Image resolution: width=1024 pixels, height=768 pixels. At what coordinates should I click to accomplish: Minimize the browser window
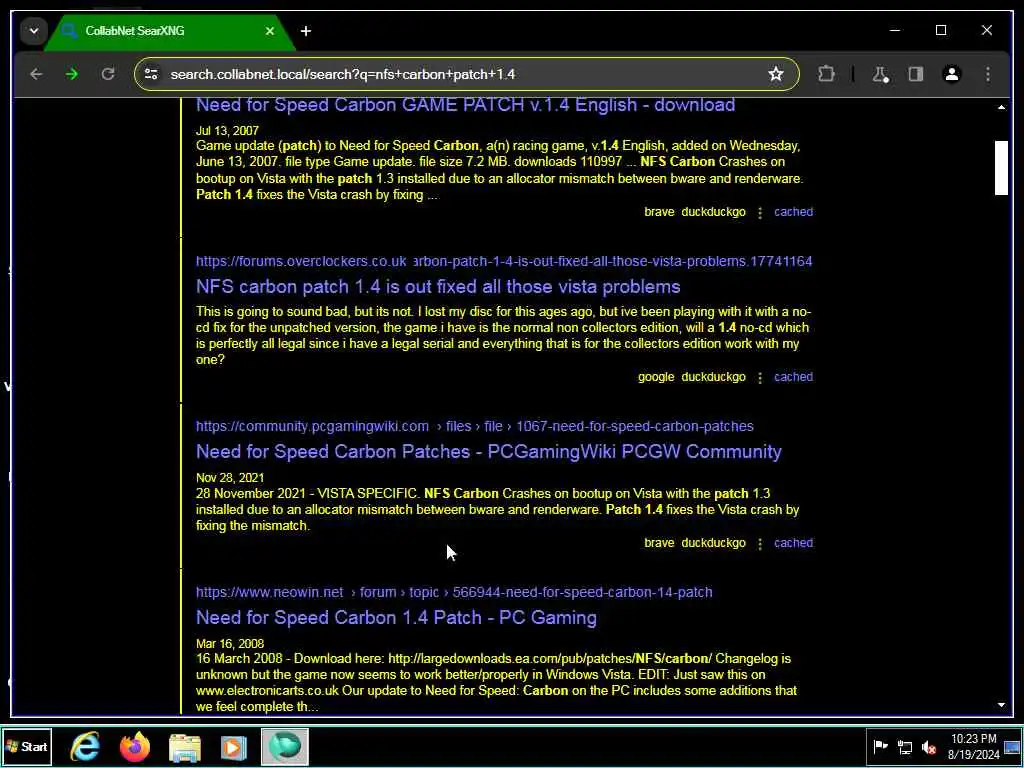click(x=895, y=31)
